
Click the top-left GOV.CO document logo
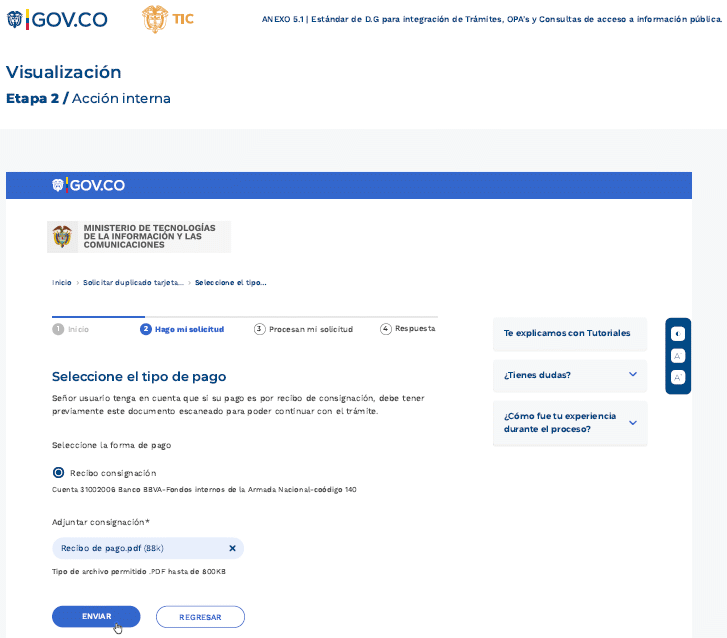(57, 19)
